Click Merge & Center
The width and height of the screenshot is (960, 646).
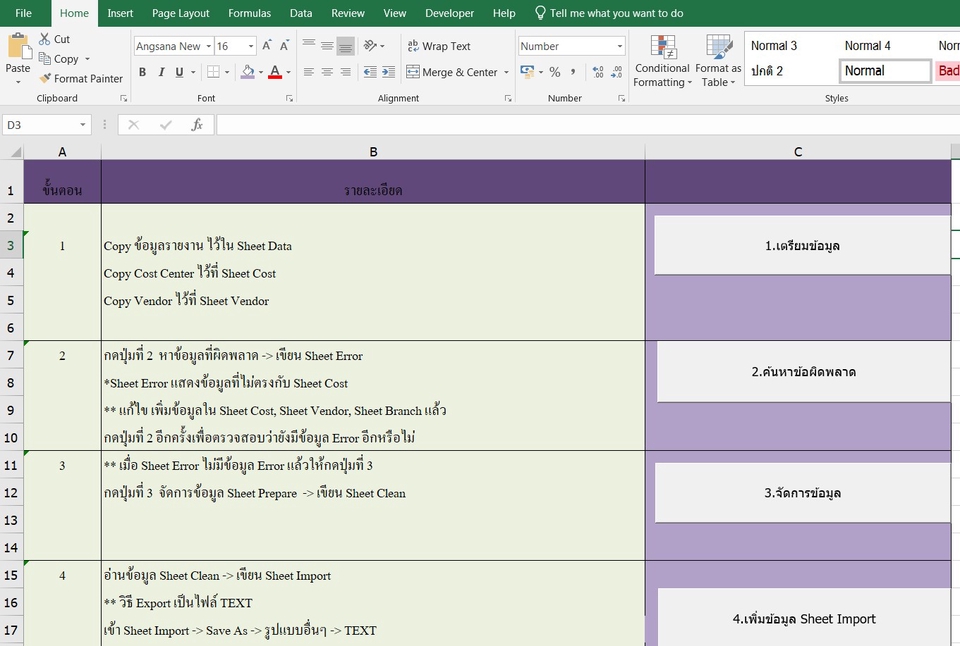[452, 72]
